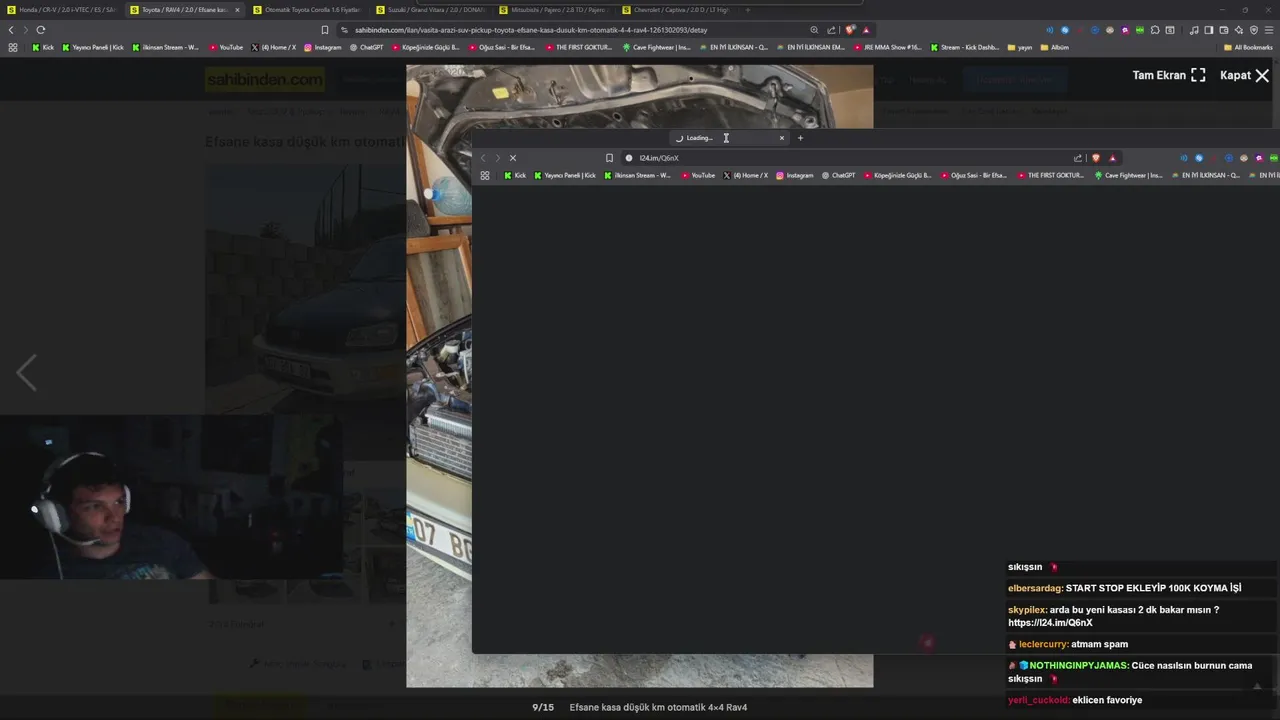Switch to Suzuki Grand Vitara tab
Image resolution: width=1280 pixels, height=720 pixels.
pyautogui.click(x=429, y=10)
